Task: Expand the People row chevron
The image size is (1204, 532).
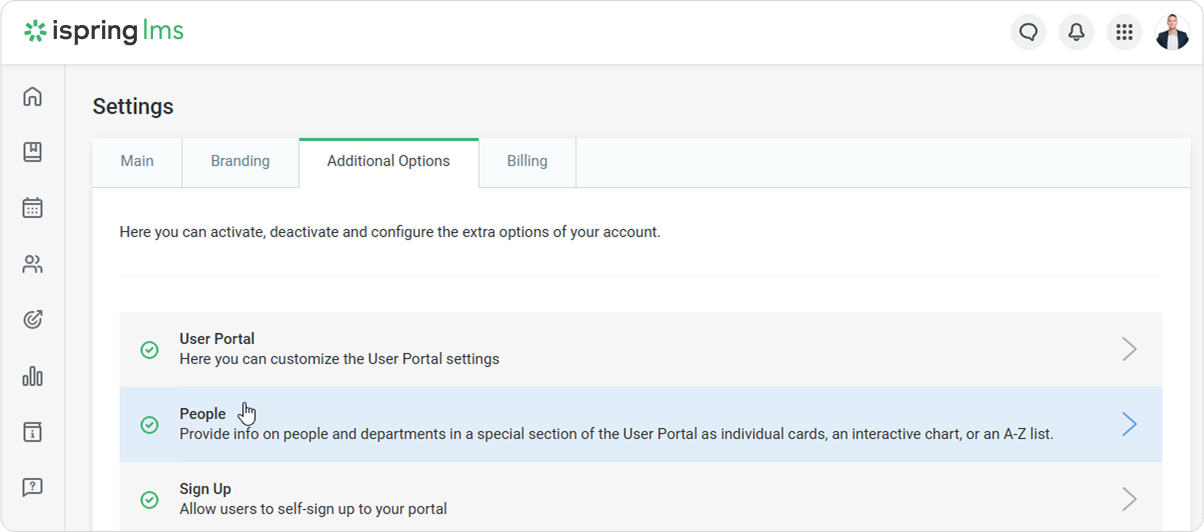Action: (1129, 424)
